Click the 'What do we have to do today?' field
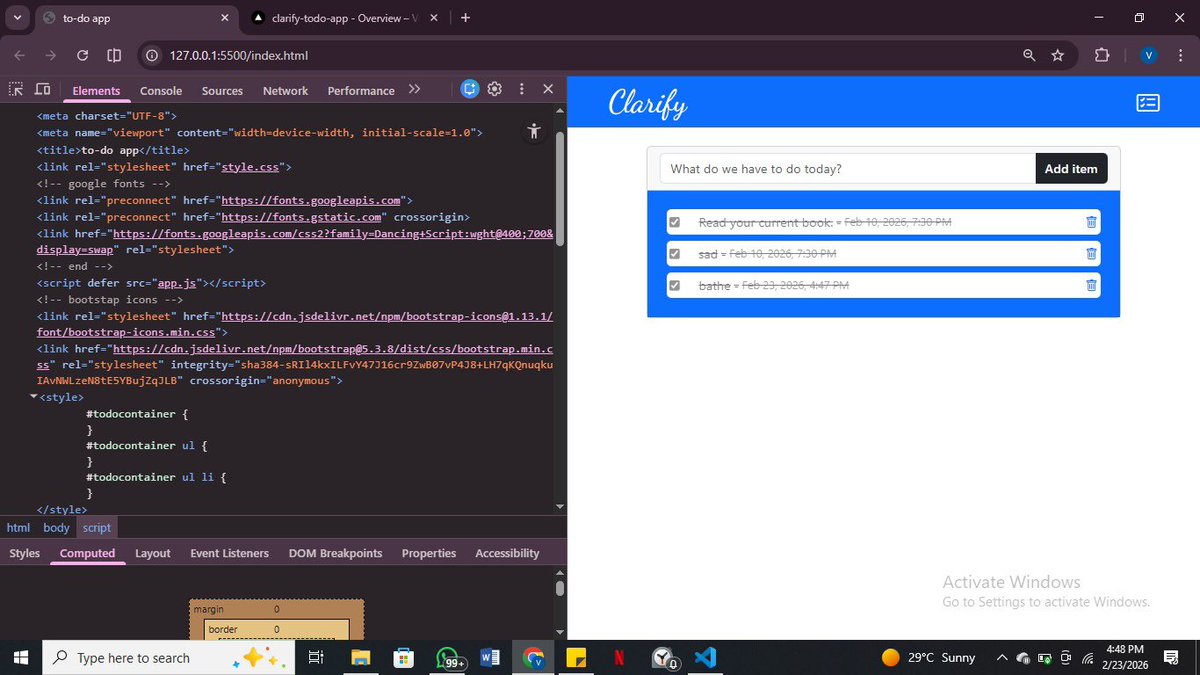 click(x=847, y=169)
